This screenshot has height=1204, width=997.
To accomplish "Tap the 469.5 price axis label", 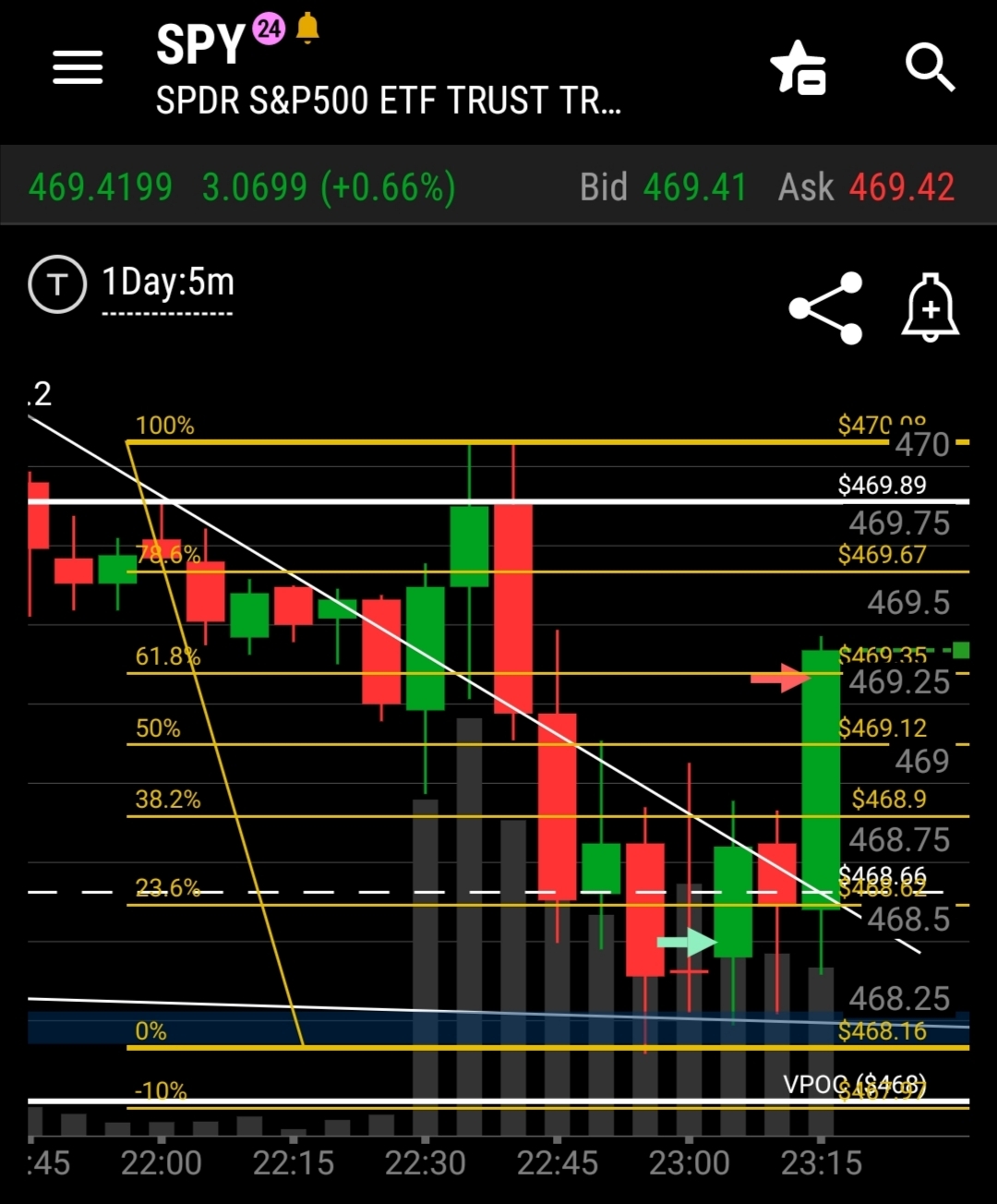I will (x=908, y=603).
